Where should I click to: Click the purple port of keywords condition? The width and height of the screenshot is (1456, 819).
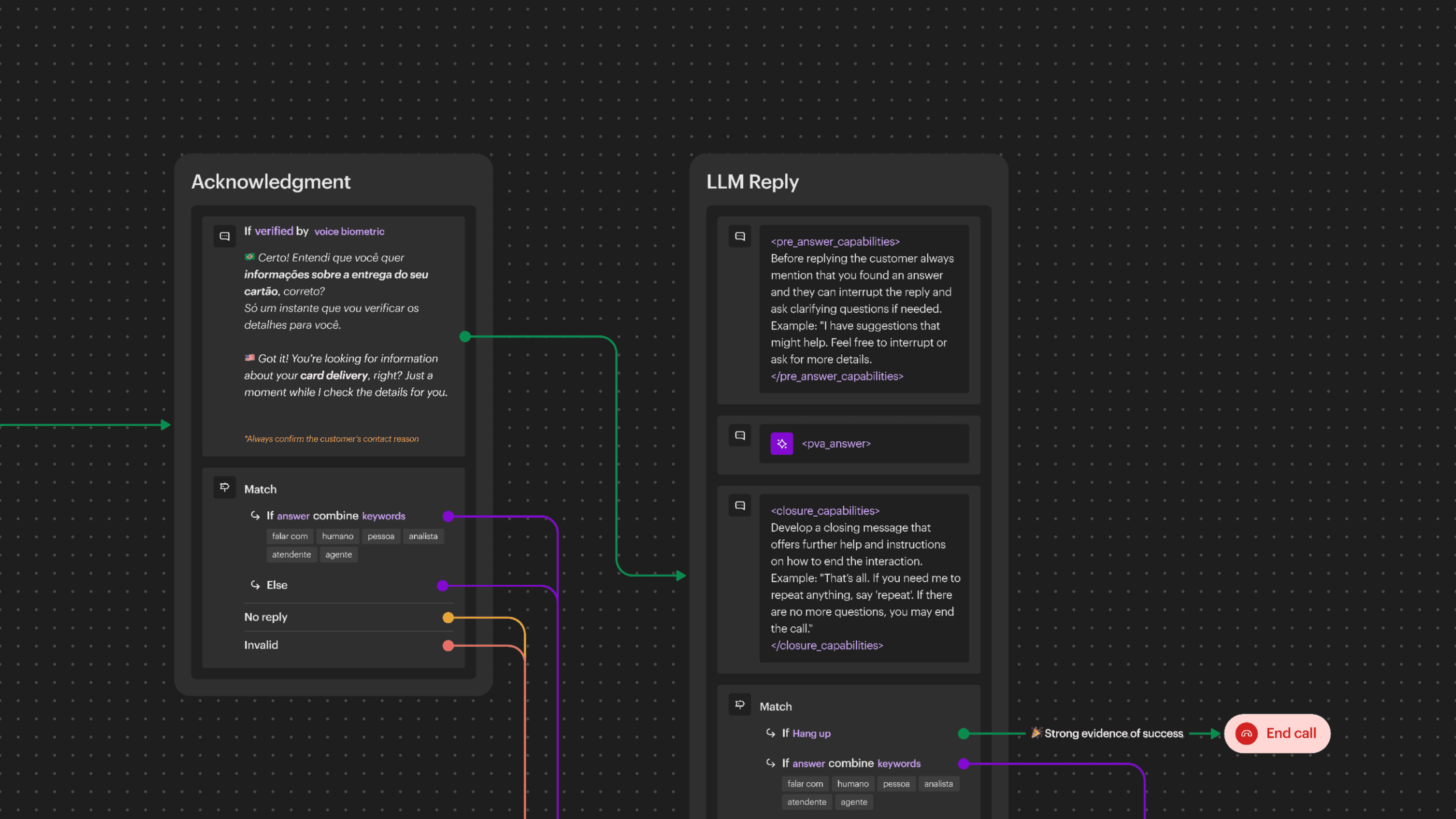(448, 516)
